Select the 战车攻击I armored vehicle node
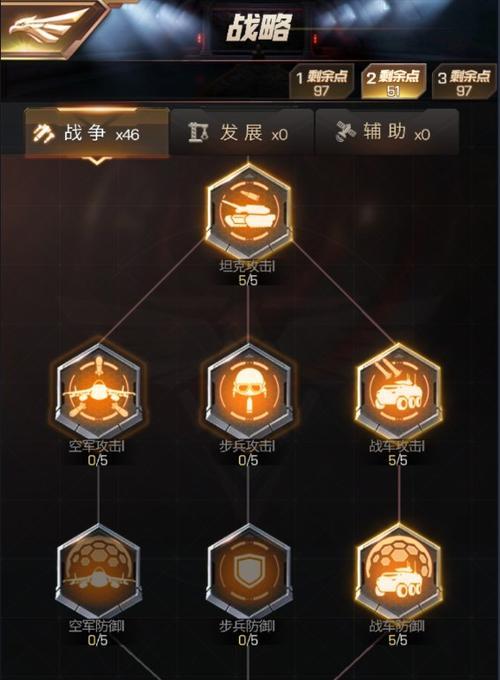This screenshot has height=680, width=500. pyautogui.click(x=398, y=392)
